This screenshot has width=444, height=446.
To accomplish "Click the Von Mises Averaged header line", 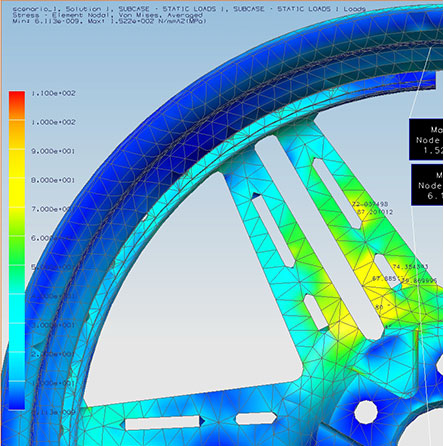I will (x=107, y=15).
